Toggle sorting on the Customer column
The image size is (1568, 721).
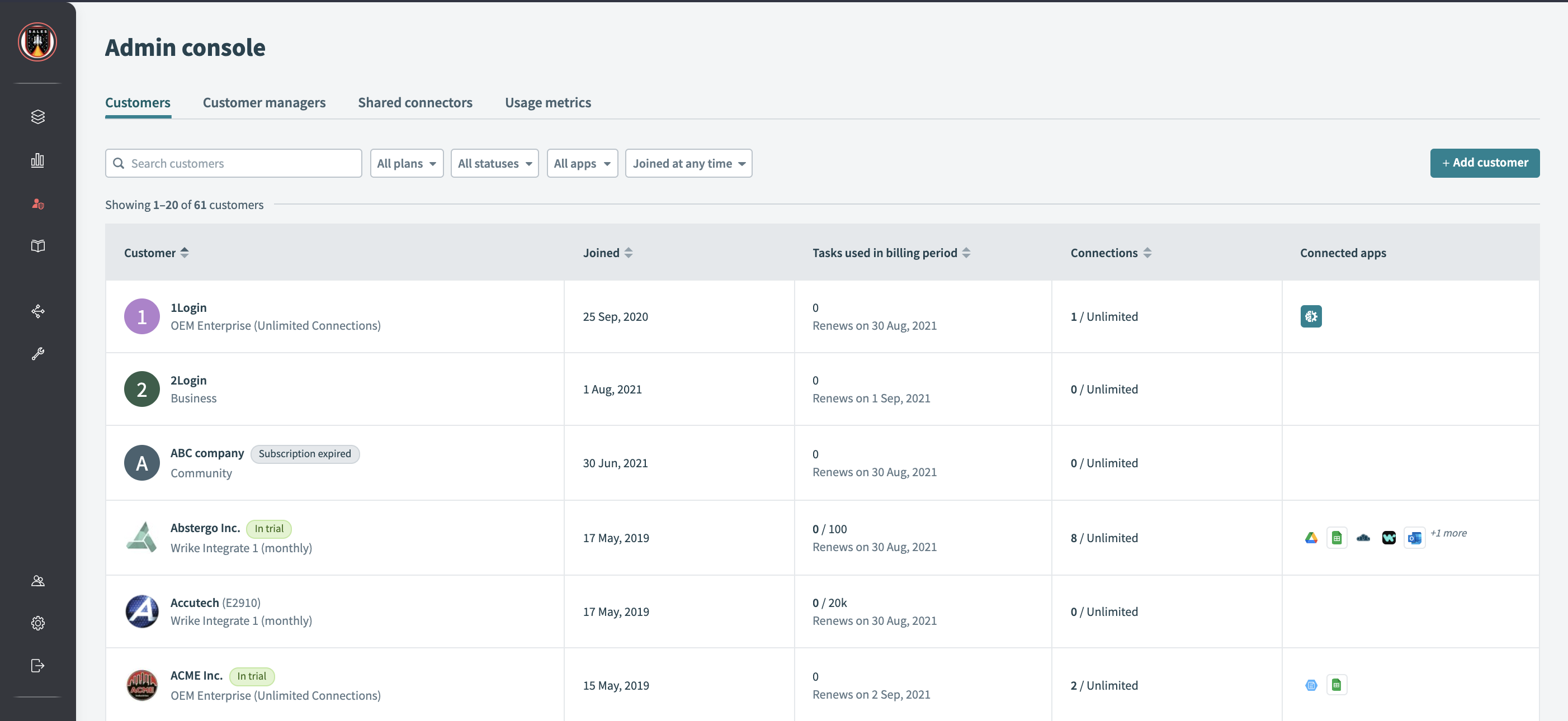point(186,253)
